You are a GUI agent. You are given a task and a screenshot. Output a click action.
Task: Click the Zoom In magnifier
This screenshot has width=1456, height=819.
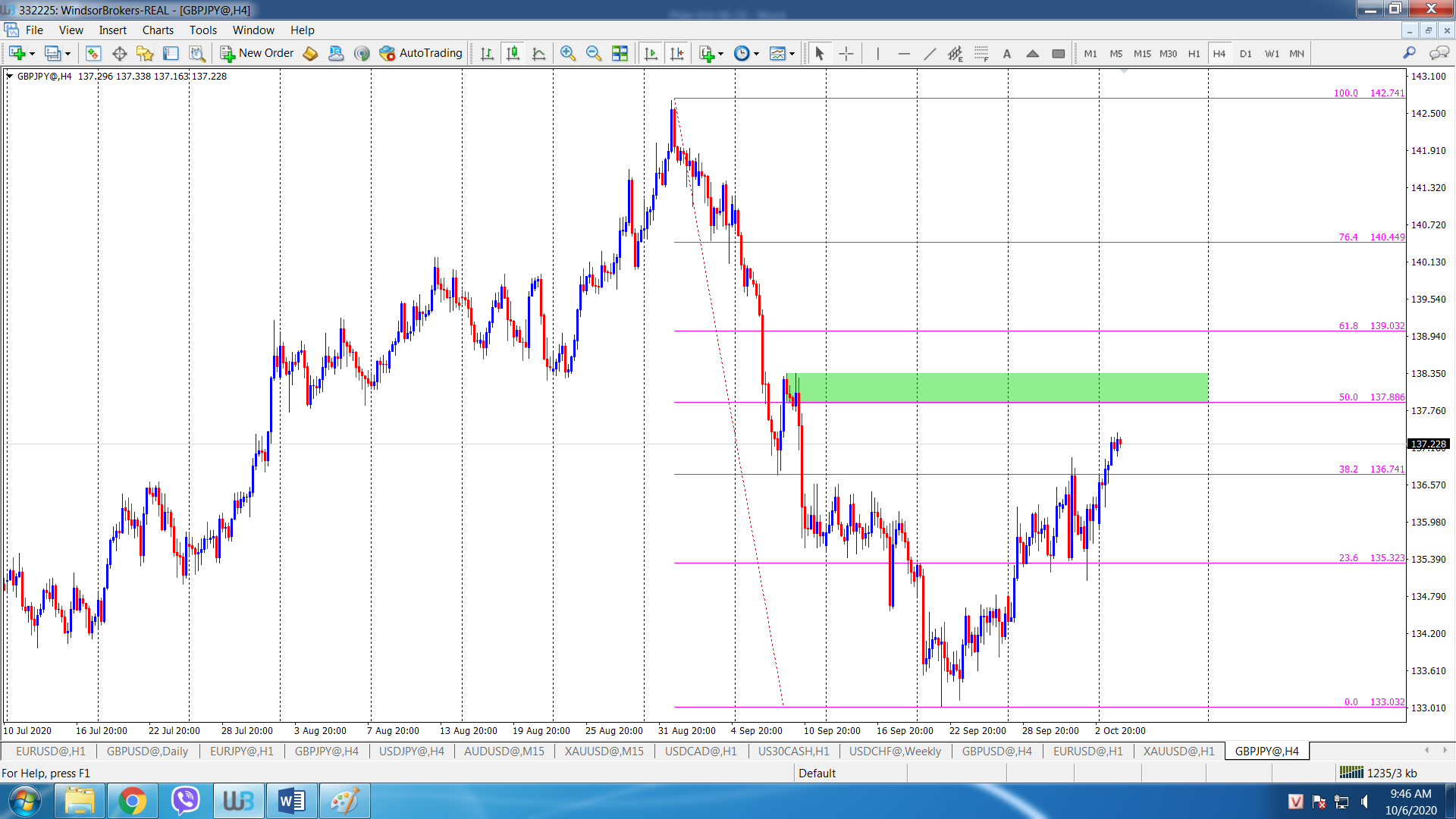point(568,53)
